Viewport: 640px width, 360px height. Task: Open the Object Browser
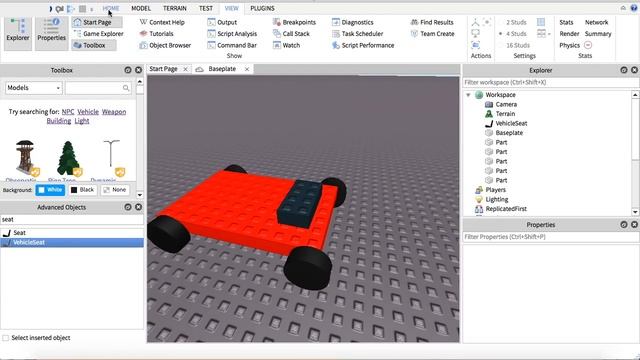pyautogui.click(x=165, y=45)
